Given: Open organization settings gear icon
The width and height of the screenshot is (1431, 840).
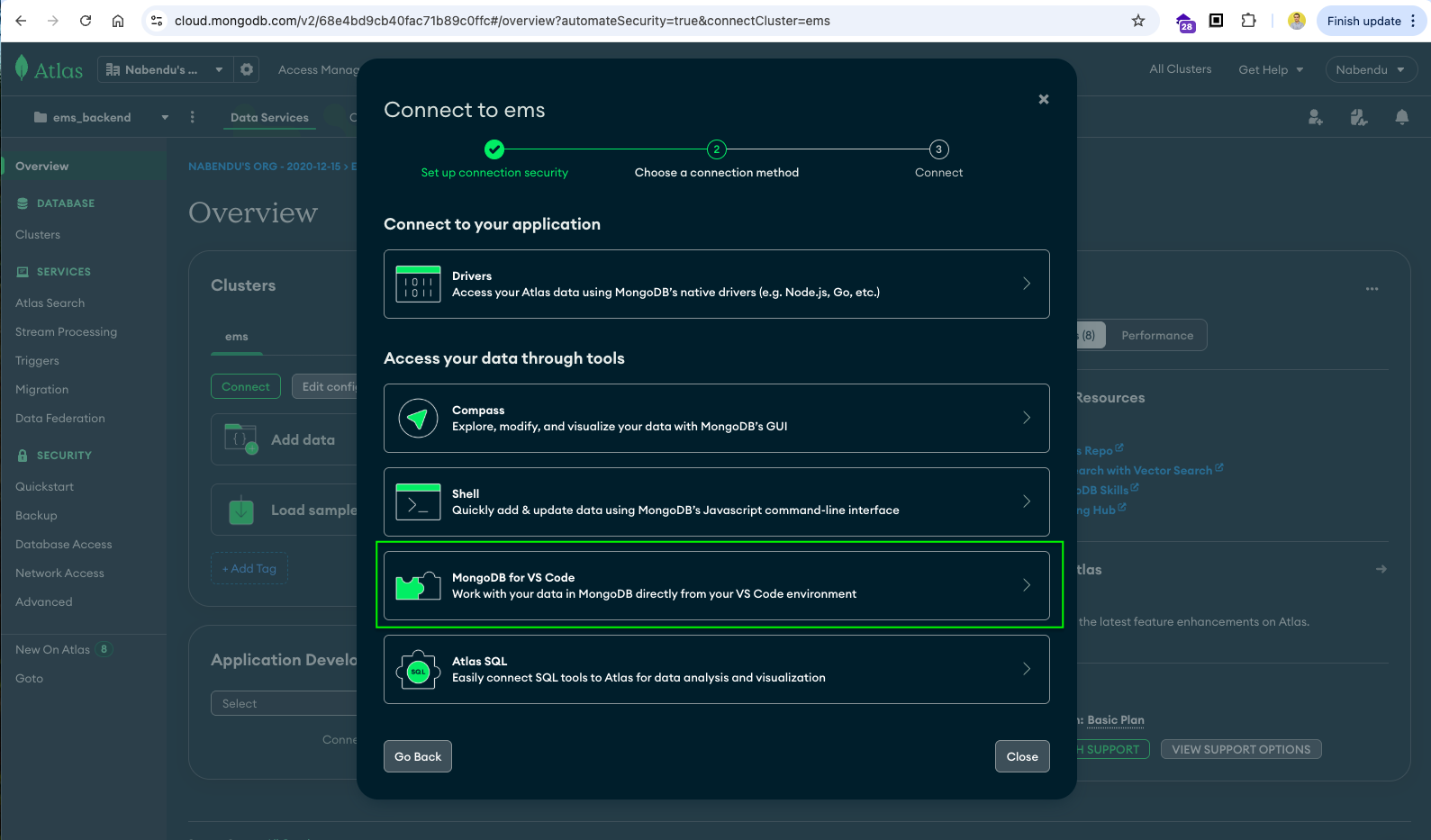Looking at the screenshot, I should (247, 69).
